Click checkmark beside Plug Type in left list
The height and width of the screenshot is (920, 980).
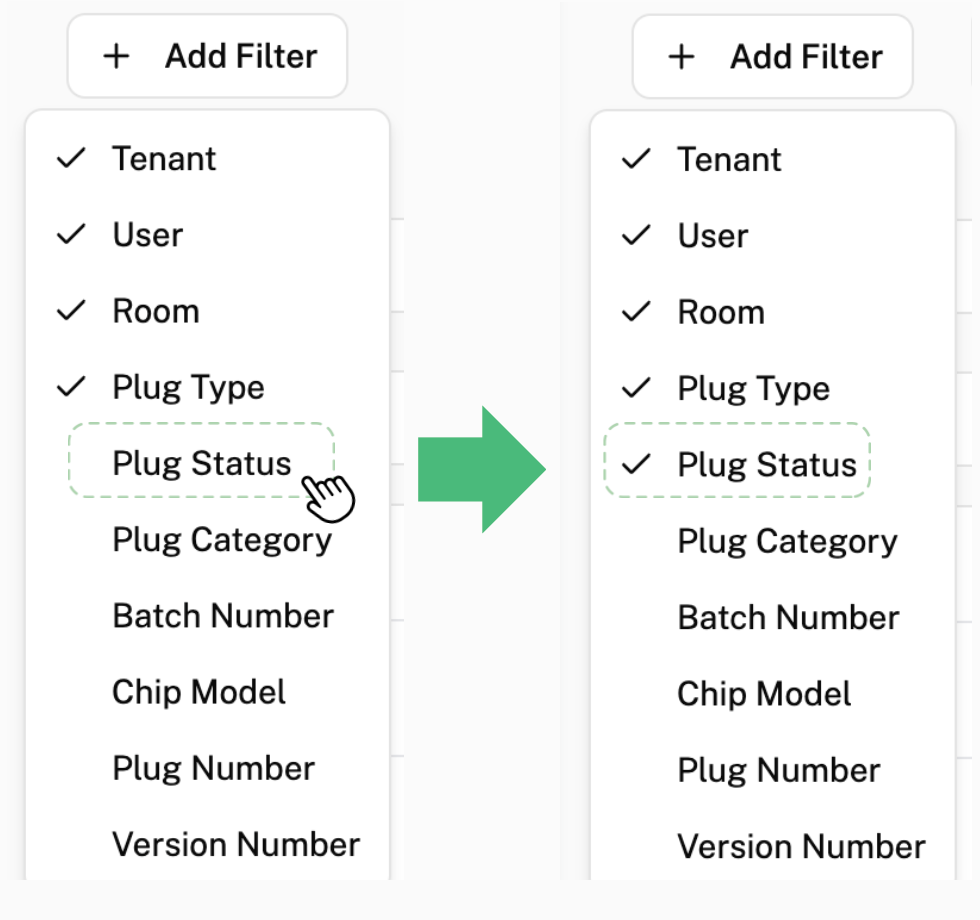pos(71,387)
